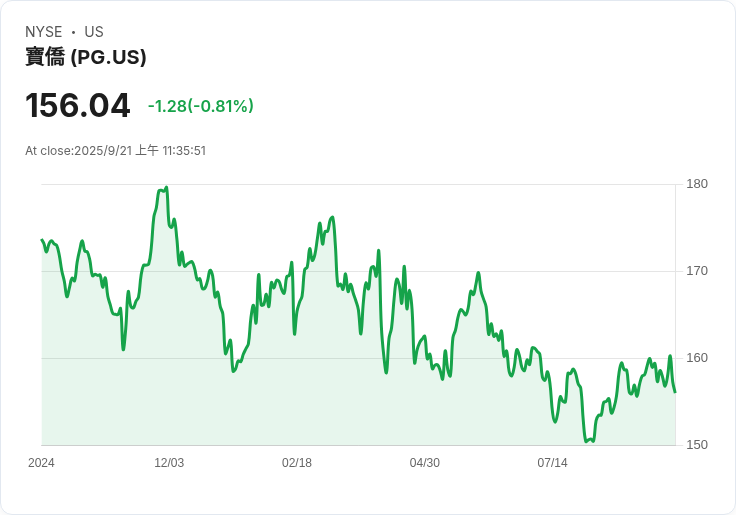Click the 160 y-axis price label
Image resolution: width=736 pixels, height=515 pixels.
(697, 358)
